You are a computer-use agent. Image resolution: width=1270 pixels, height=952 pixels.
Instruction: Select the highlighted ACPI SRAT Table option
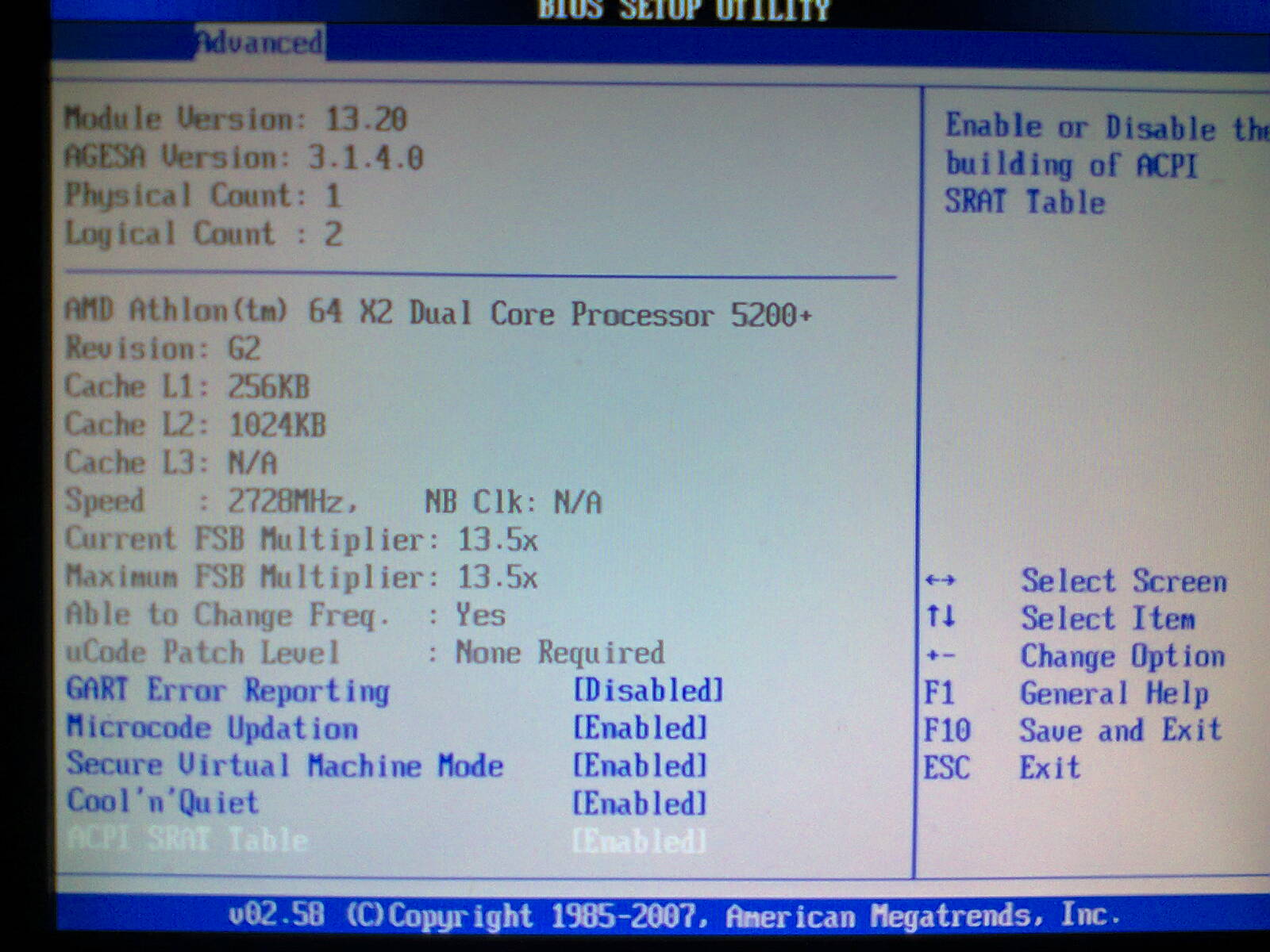point(187,839)
